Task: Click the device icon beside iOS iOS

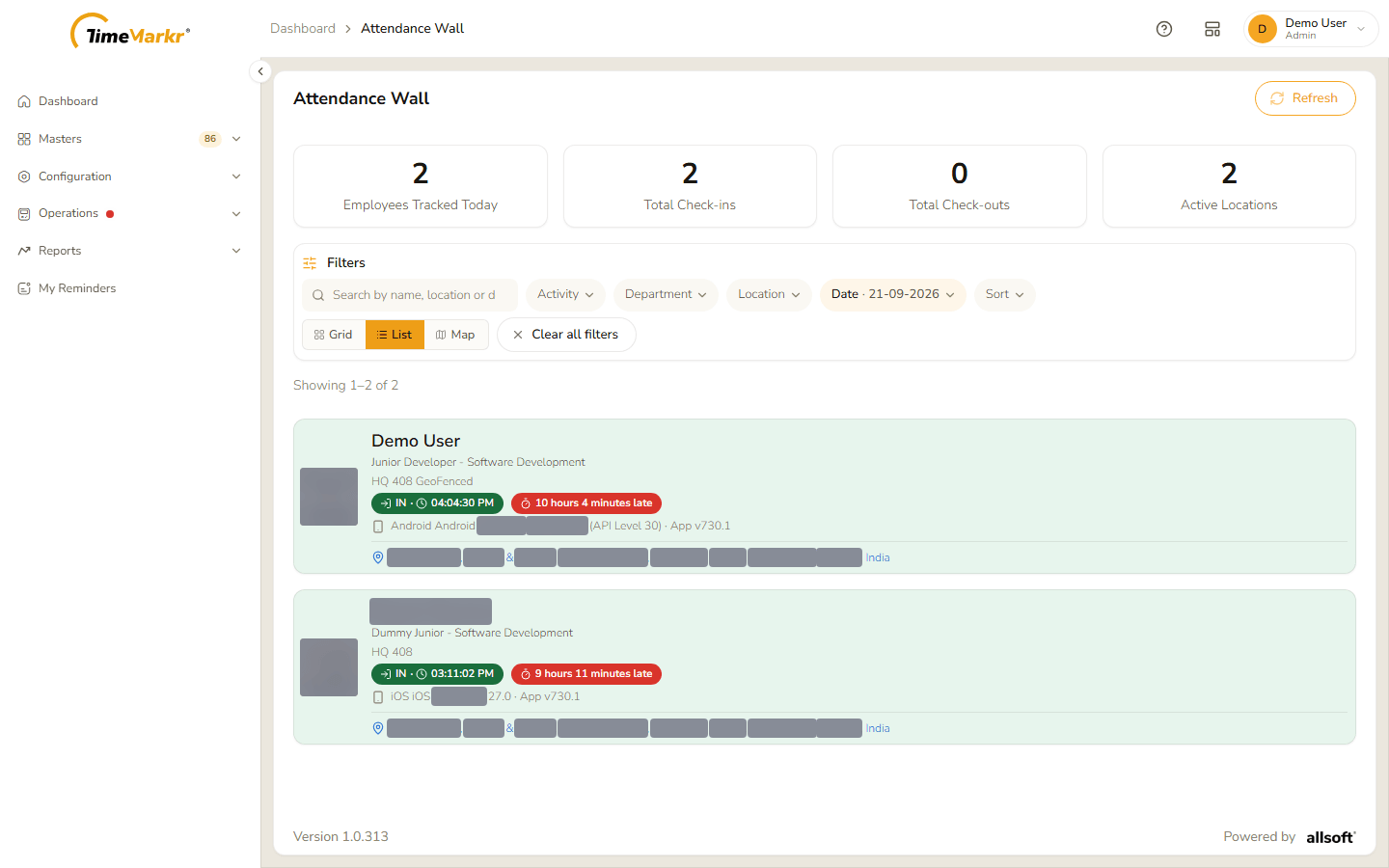Action: coord(378,697)
